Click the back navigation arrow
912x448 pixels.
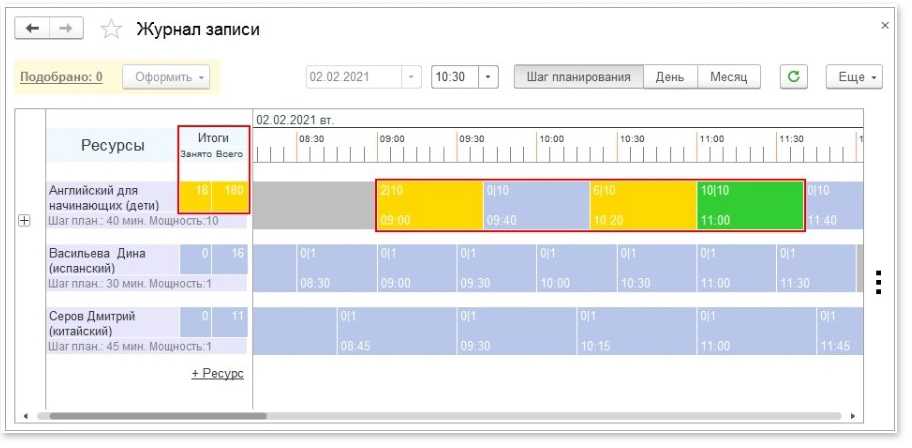pyautogui.click(x=32, y=28)
